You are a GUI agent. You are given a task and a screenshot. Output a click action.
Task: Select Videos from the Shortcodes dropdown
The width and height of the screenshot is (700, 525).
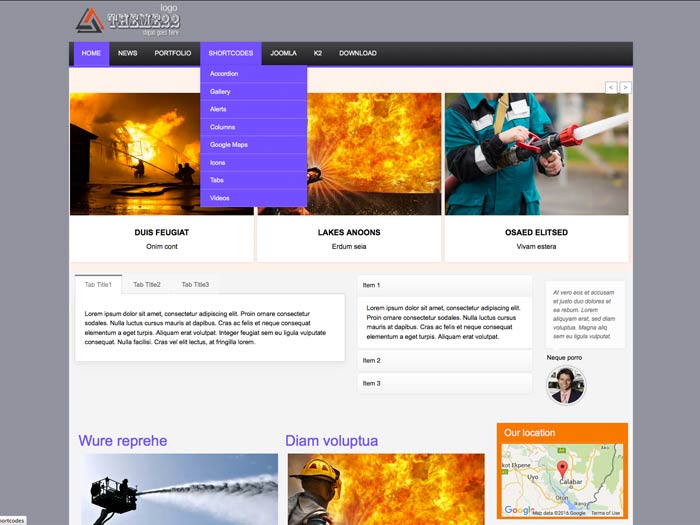219,198
